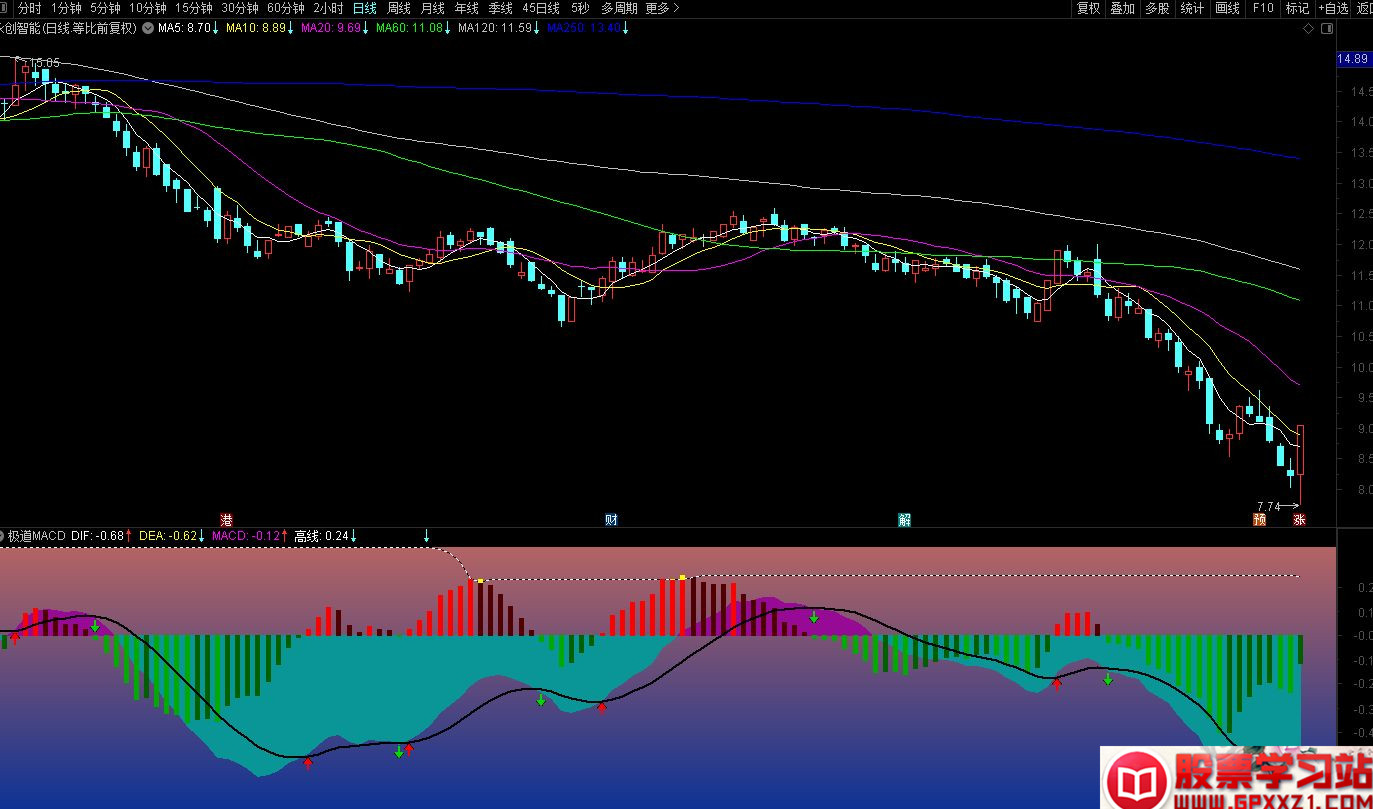The height and width of the screenshot is (809, 1373).
Task: Click the 叠加 overlay button
Action: 1123,8
